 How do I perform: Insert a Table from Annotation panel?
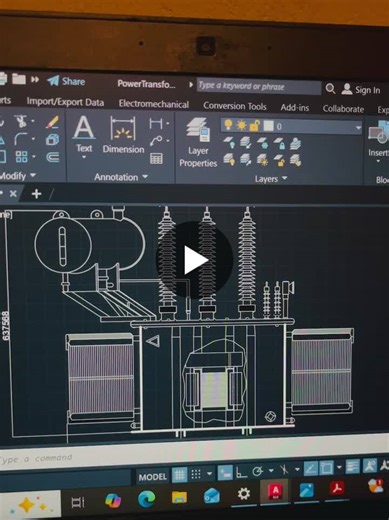tap(156, 158)
